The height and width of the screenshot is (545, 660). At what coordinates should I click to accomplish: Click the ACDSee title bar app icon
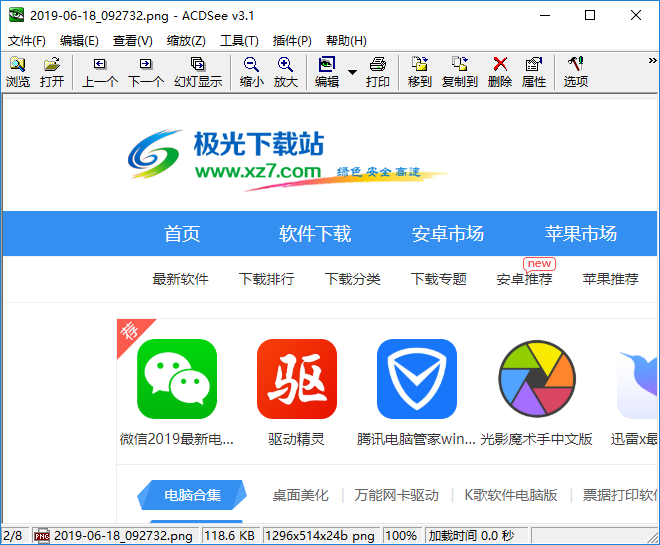coord(16,15)
